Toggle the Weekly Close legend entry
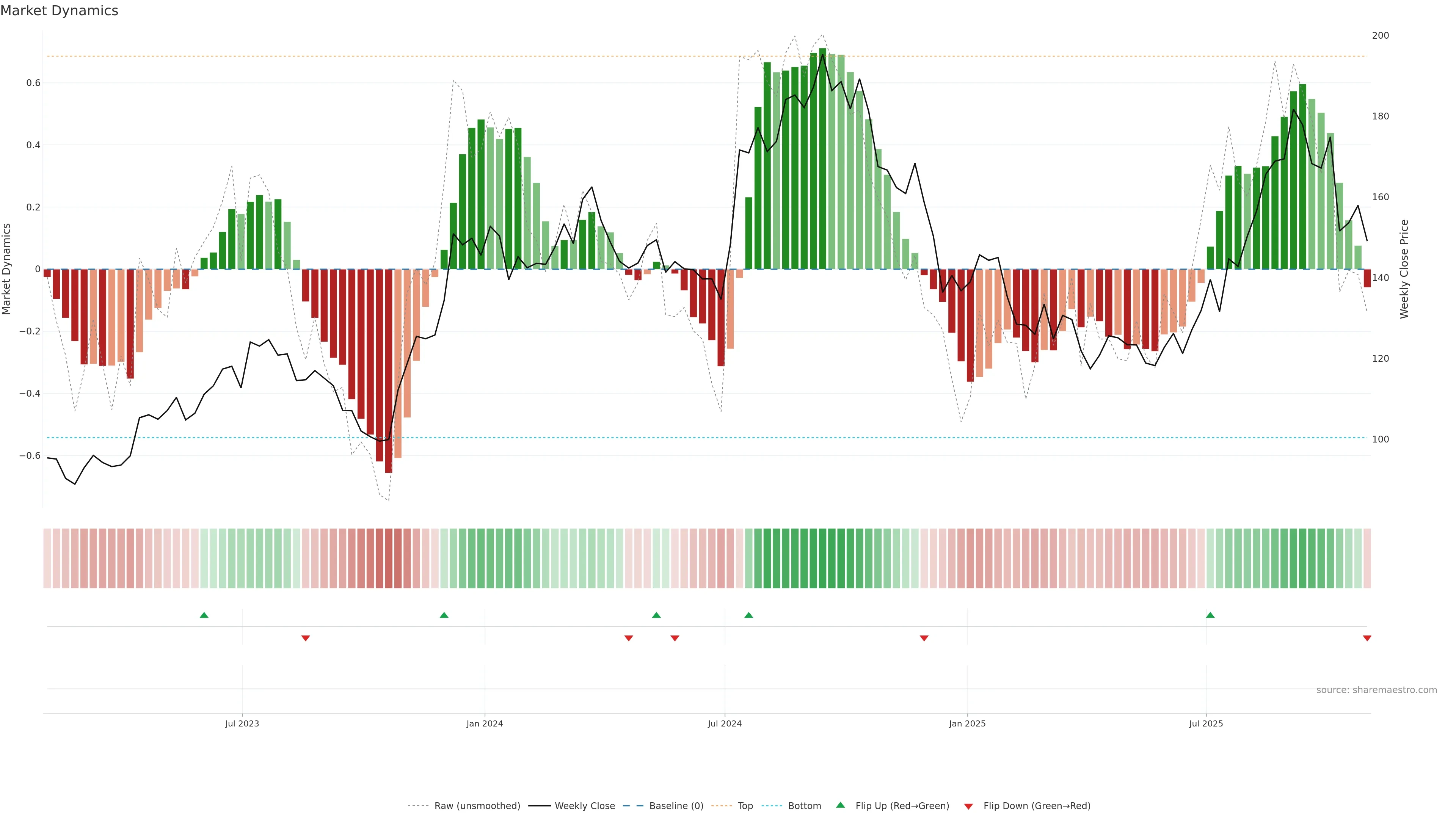This screenshot has width=1456, height=819. click(584, 806)
